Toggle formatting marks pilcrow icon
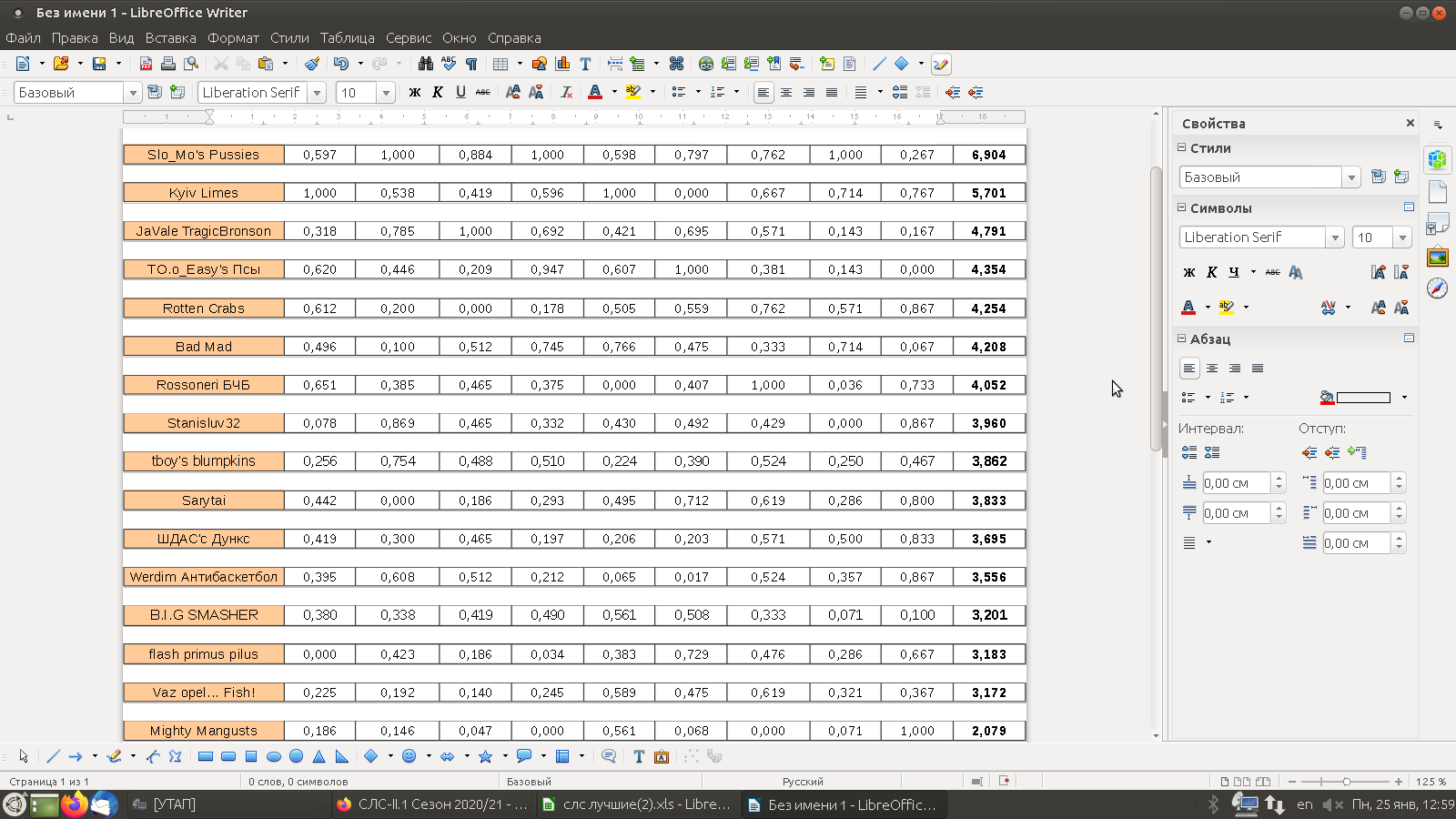1456x819 pixels. 471,64
